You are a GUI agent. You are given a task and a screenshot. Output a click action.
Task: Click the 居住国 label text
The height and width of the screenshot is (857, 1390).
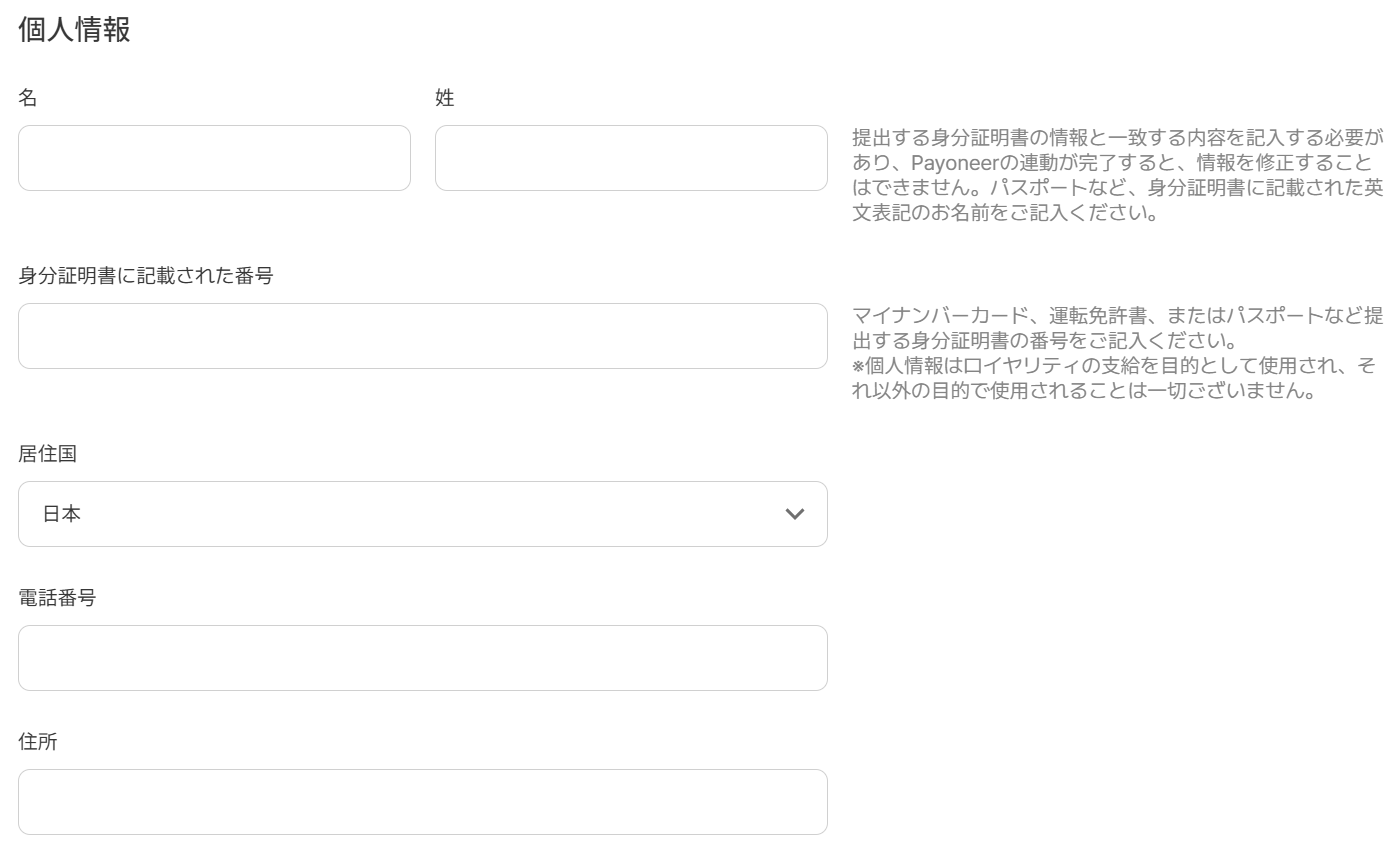point(48,454)
